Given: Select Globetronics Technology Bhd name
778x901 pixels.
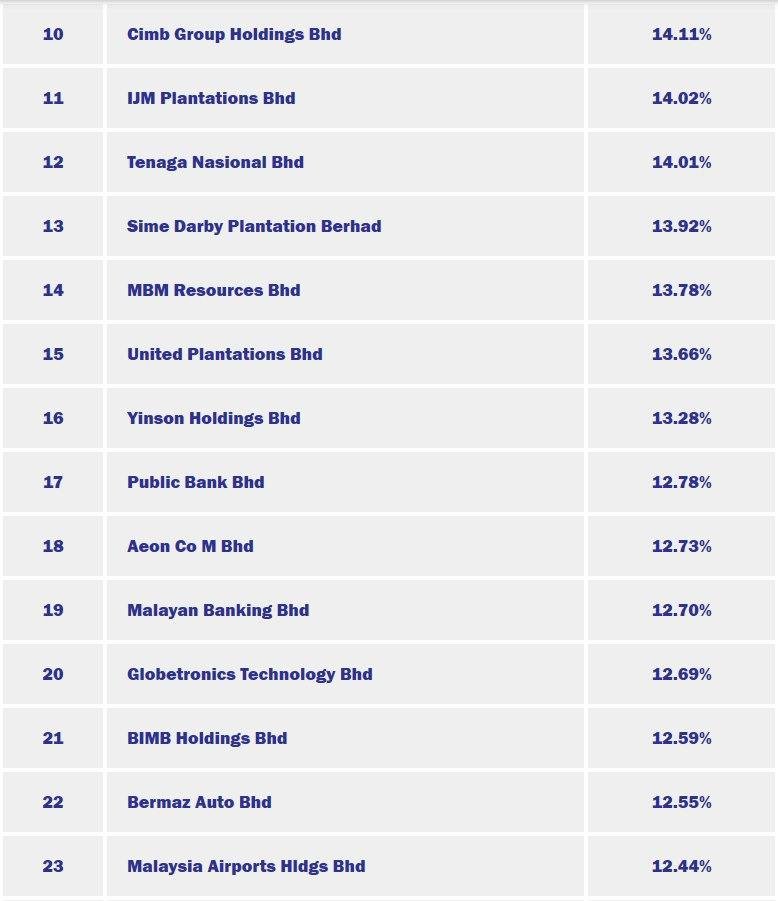Looking at the screenshot, I should point(250,674).
